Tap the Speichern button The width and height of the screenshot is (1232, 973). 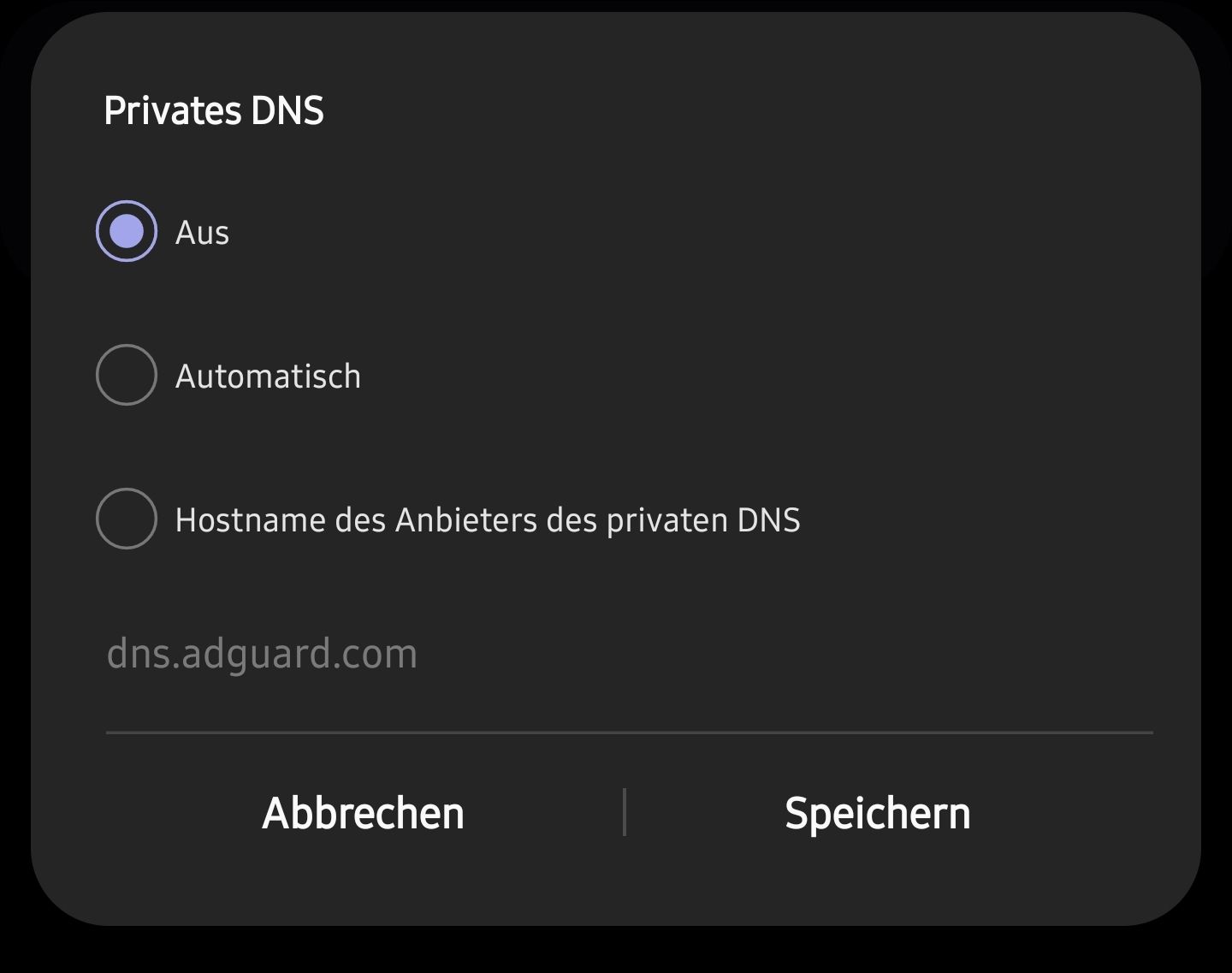point(878,813)
